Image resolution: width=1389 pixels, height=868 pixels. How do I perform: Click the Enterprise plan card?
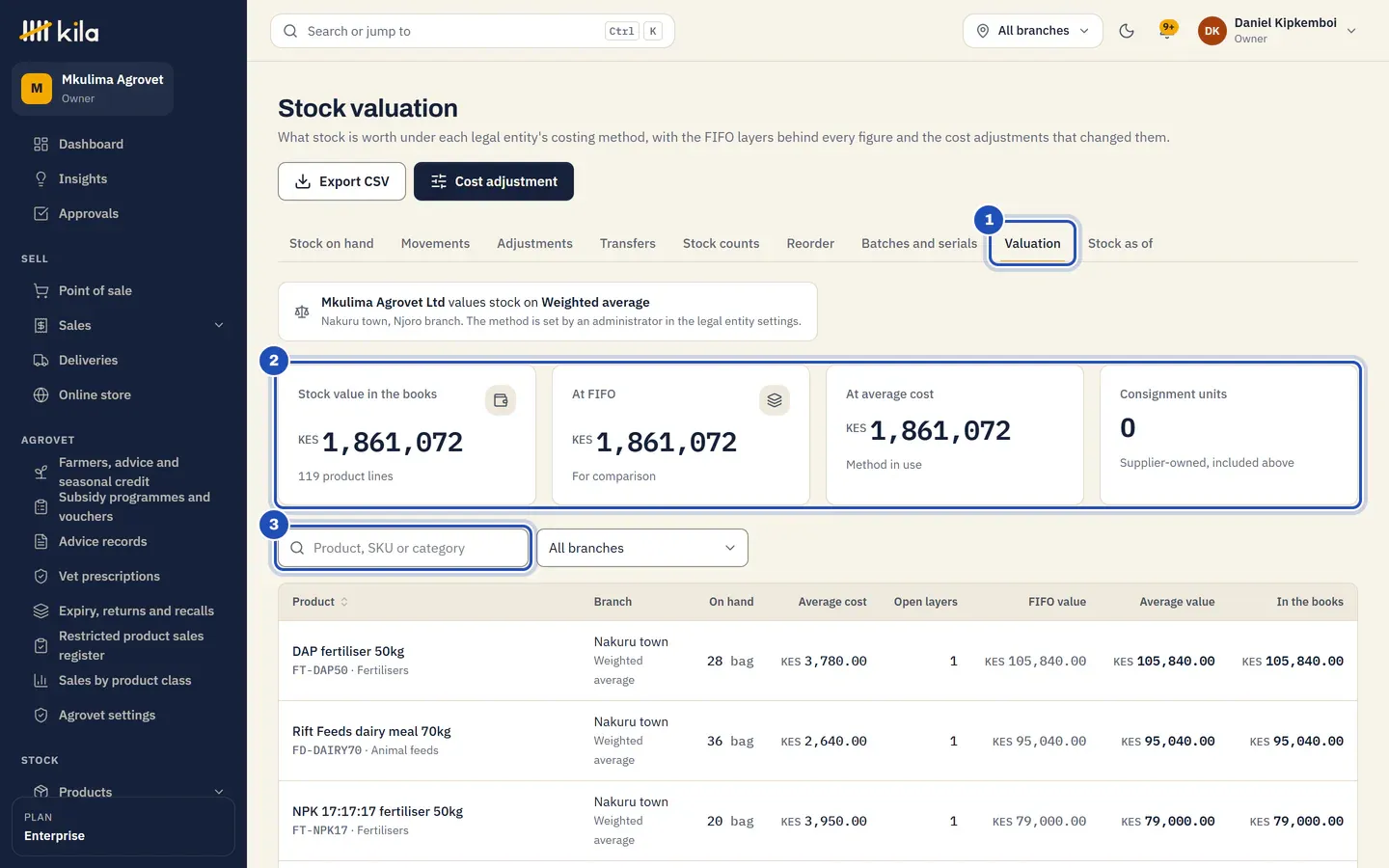click(x=123, y=827)
